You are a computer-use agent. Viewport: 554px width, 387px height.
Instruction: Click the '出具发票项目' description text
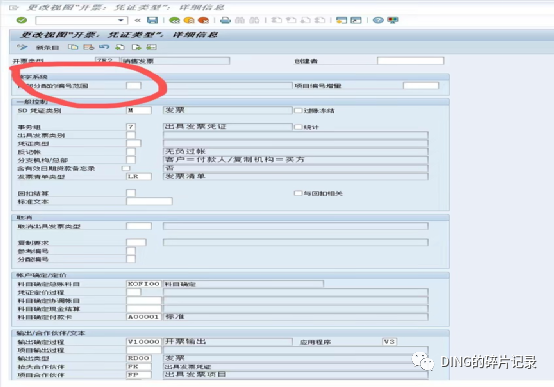[x=195, y=375]
